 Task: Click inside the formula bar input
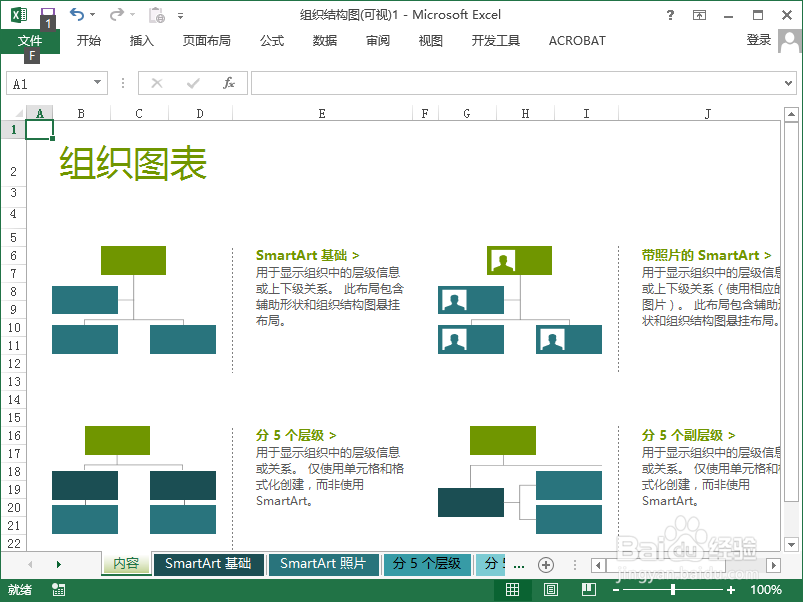point(516,83)
